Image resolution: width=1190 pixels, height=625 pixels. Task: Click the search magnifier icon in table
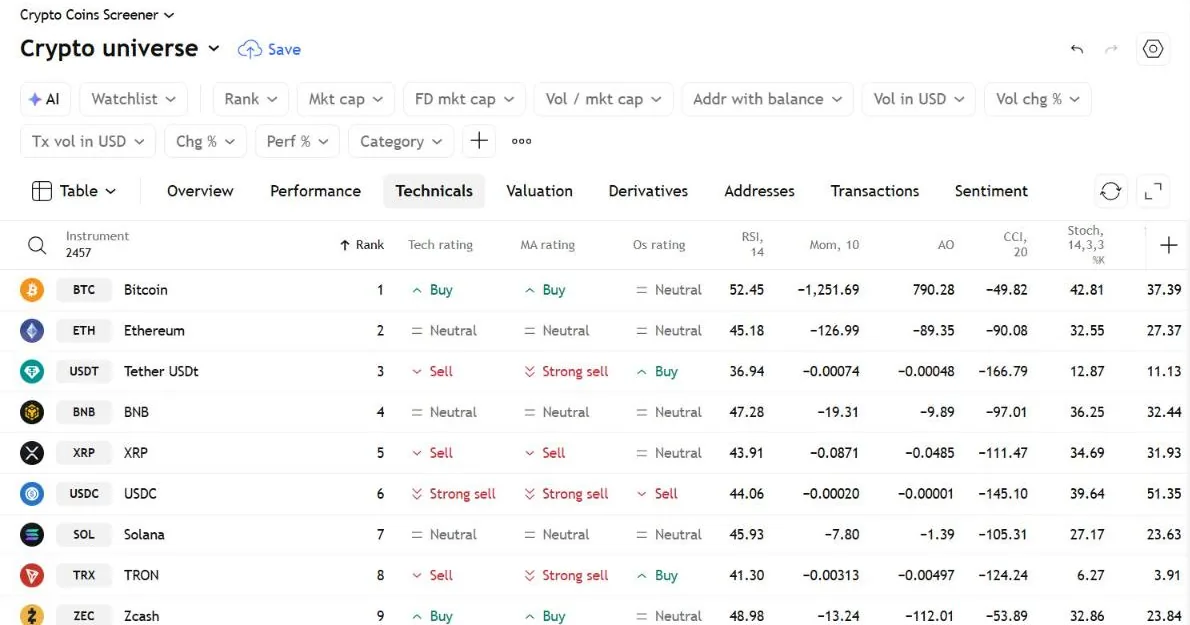coord(36,245)
